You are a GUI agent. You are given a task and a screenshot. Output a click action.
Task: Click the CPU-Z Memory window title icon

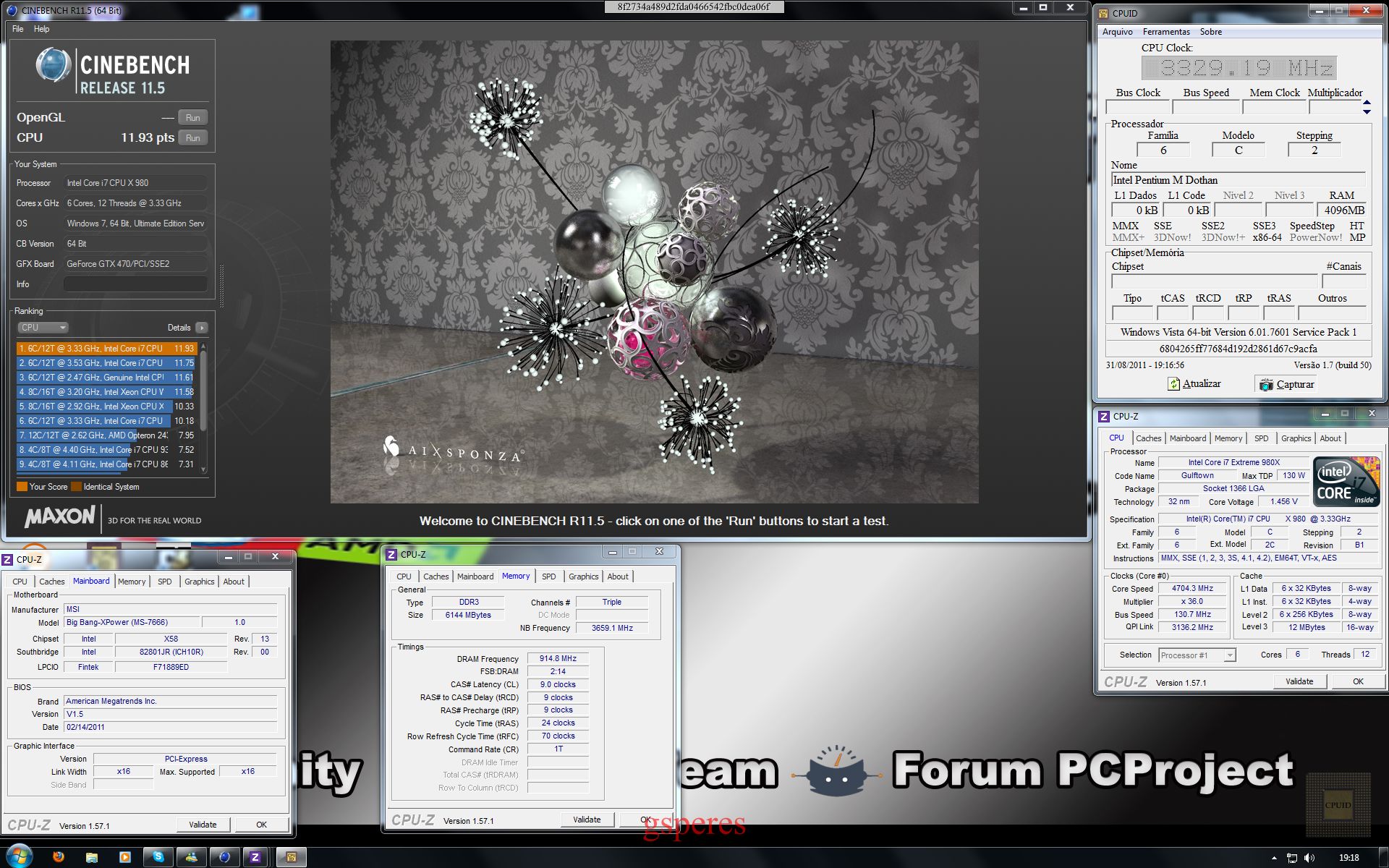point(391,554)
